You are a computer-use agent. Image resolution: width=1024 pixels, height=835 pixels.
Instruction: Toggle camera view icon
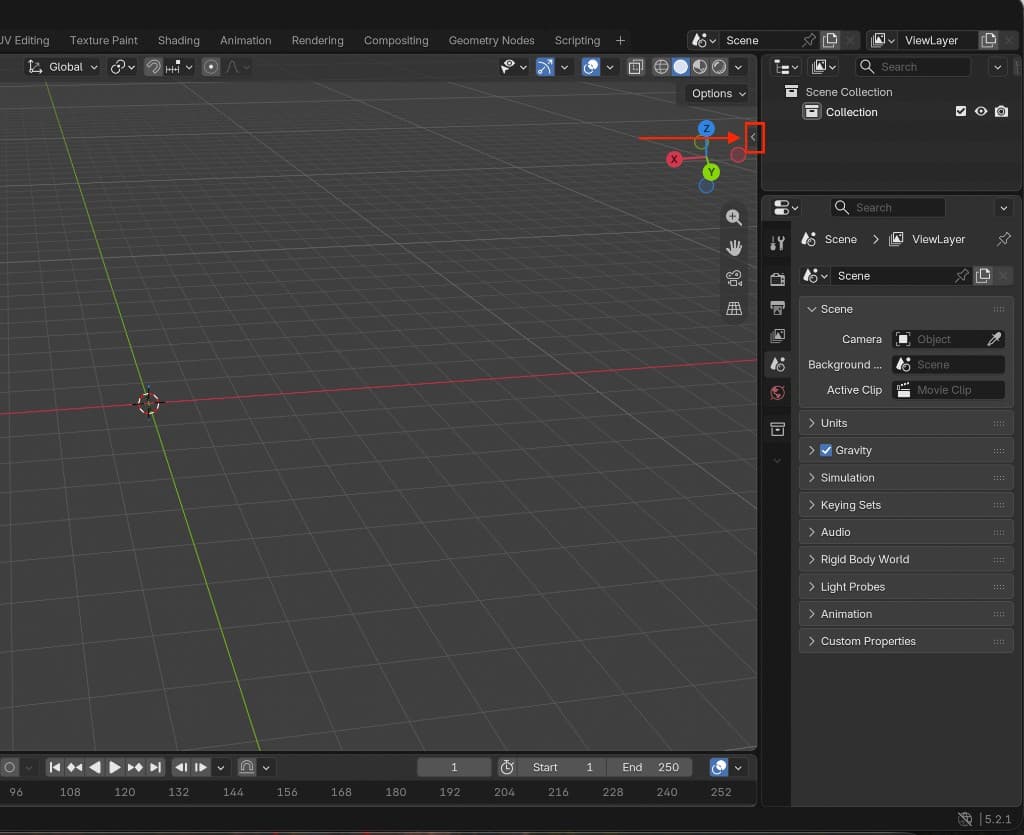pos(734,278)
